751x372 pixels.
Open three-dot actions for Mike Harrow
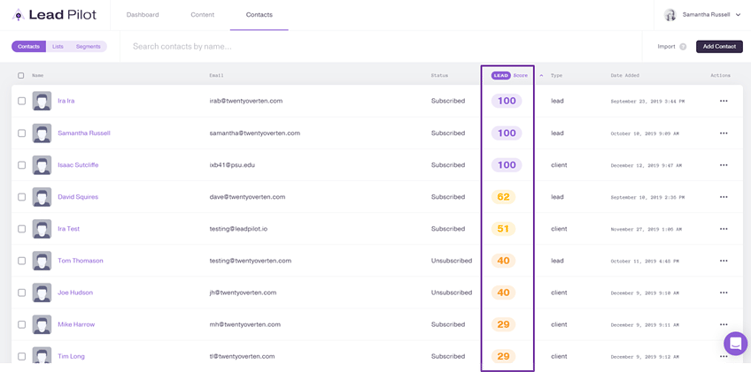coord(723,325)
